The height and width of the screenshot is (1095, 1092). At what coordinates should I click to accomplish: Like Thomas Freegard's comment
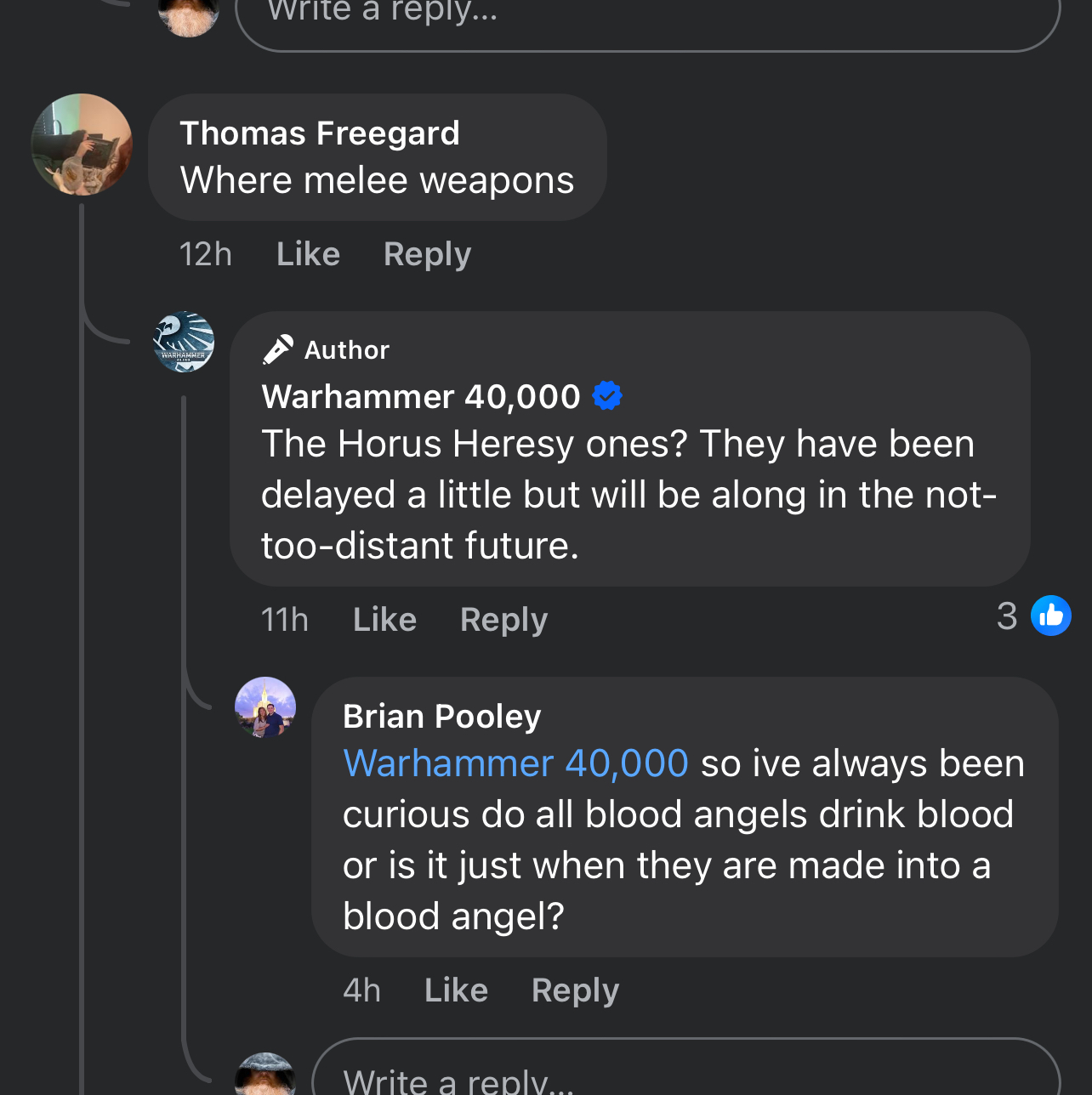point(308,254)
